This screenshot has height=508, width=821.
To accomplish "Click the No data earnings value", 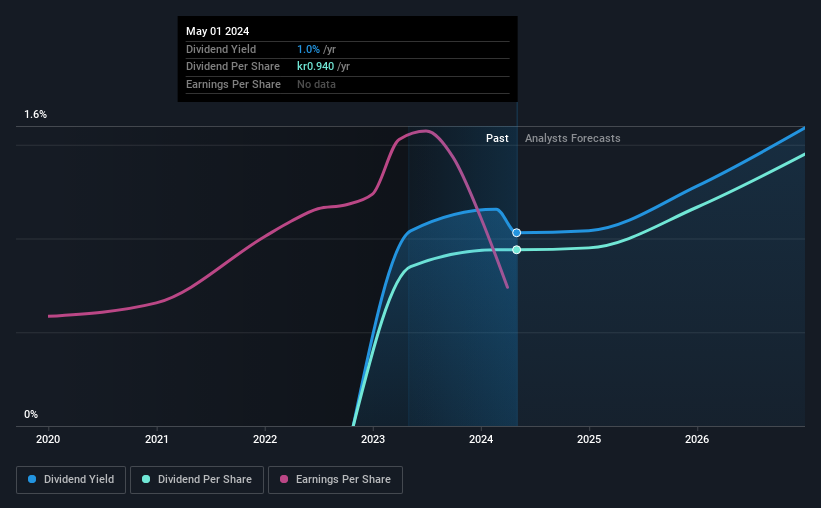I will (x=316, y=84).
